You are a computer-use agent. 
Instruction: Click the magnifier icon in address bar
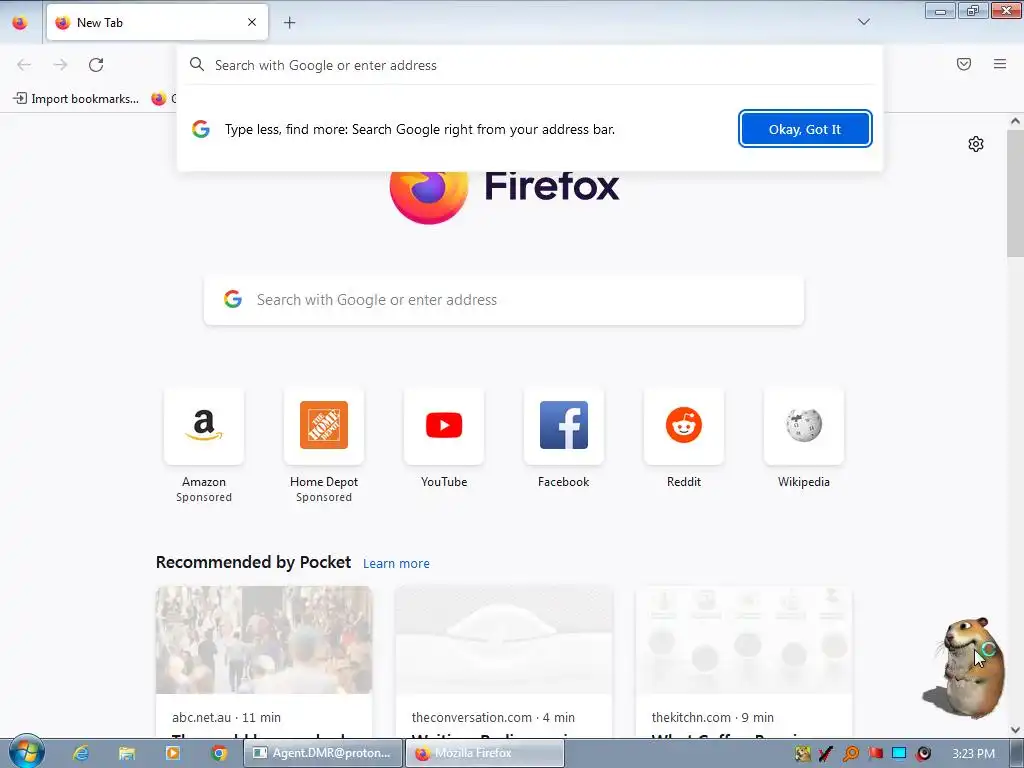click(197, 64)
